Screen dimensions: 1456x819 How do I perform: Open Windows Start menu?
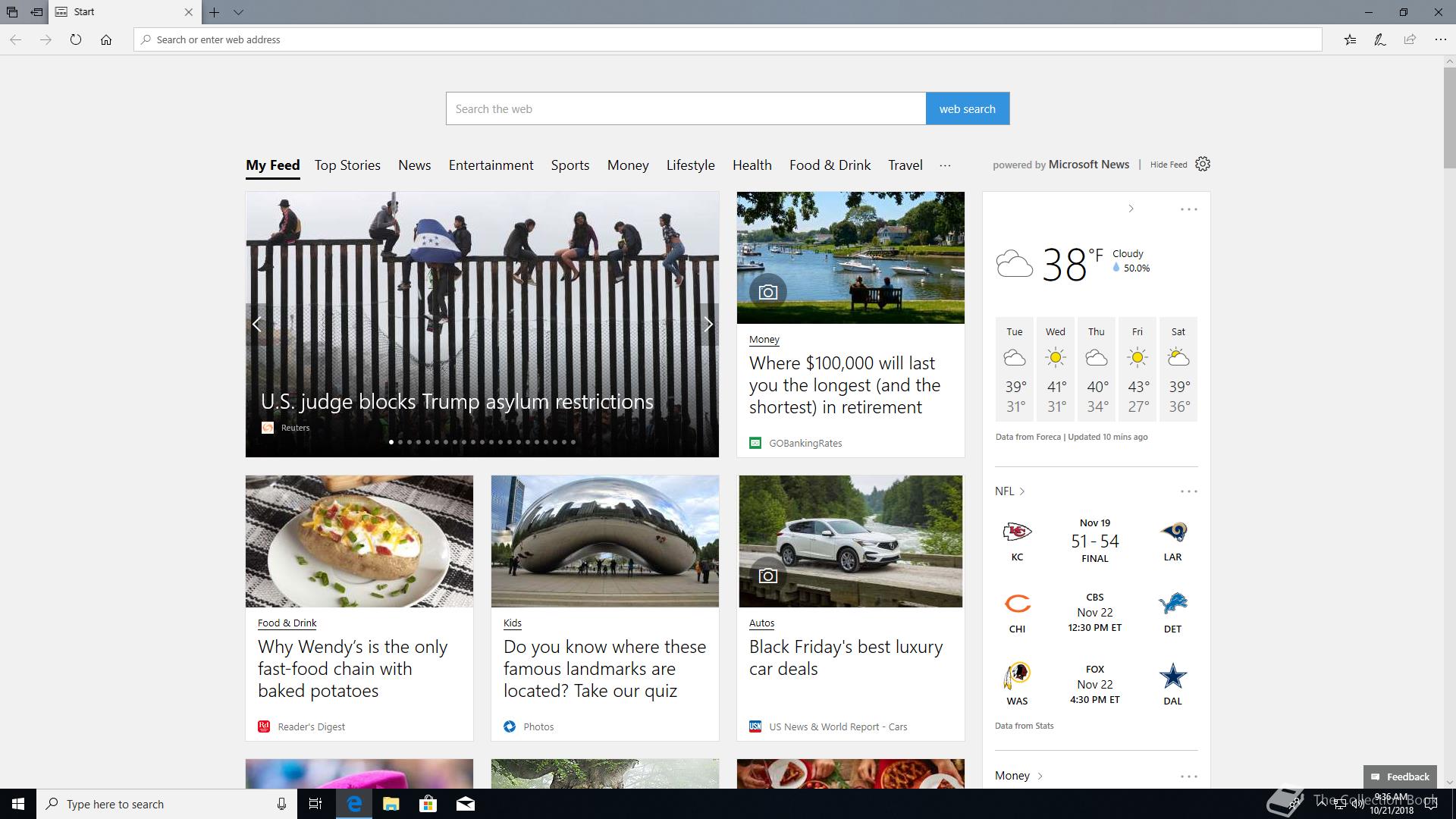pos(18,804)
